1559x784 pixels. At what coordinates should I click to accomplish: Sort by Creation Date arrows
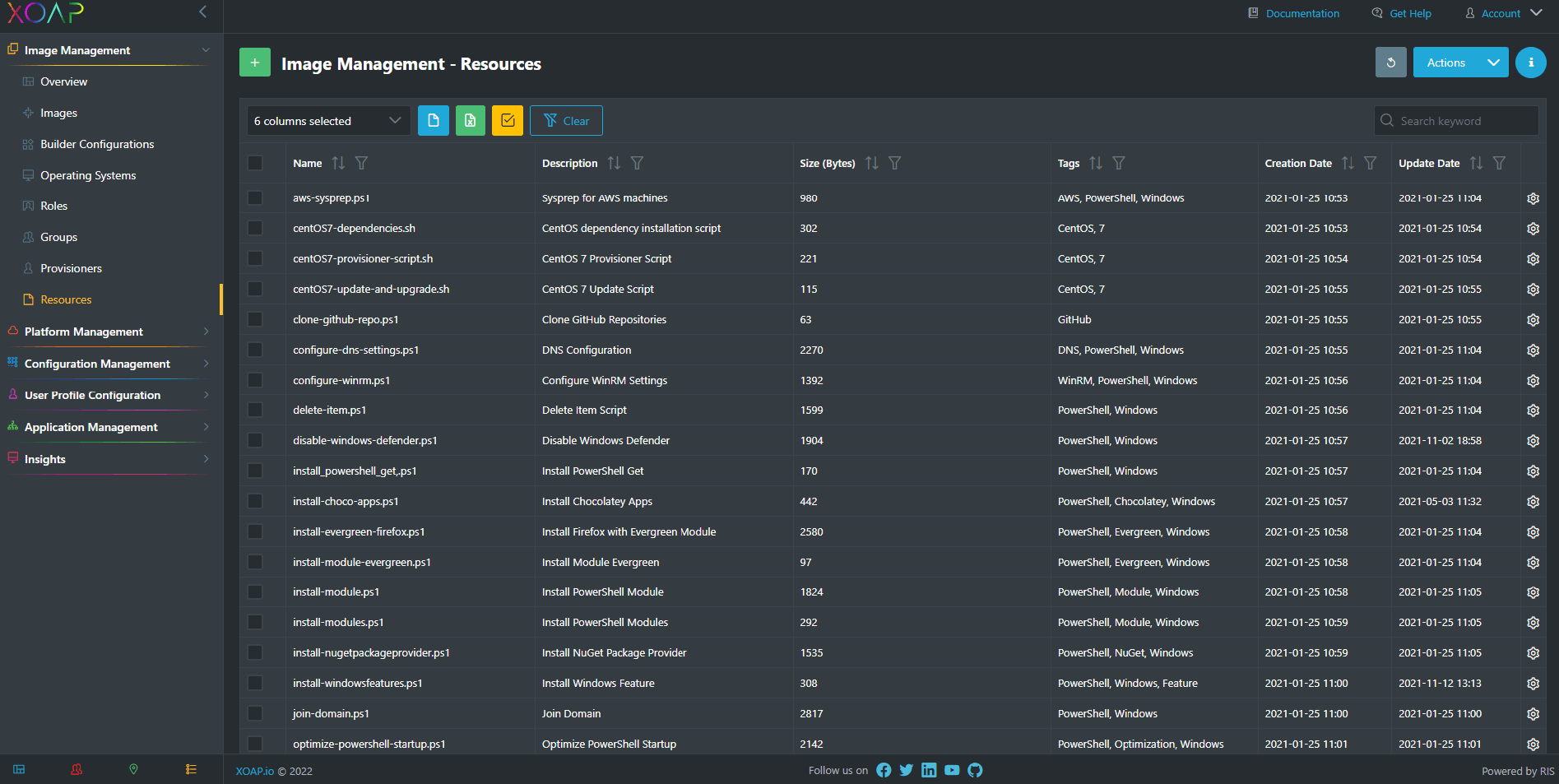(x=1348, y=163)
